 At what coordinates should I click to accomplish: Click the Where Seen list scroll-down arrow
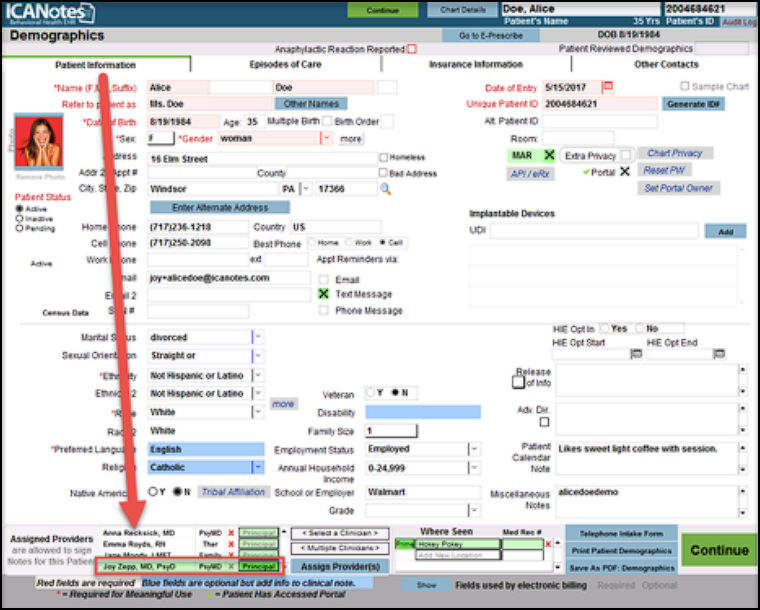point(557,566)
